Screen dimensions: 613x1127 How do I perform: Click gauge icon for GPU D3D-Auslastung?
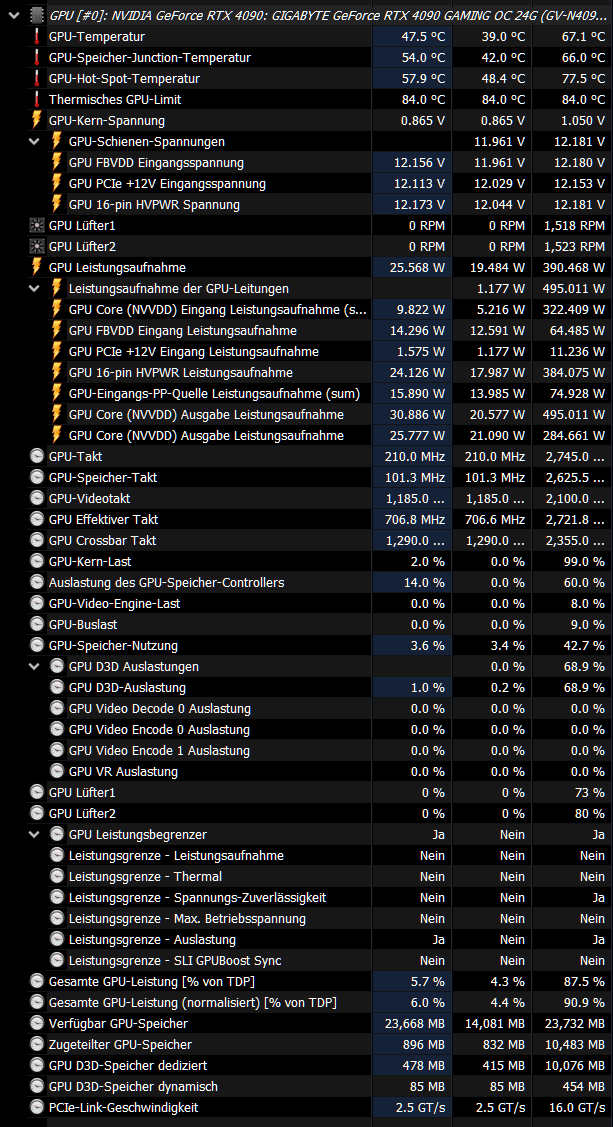click(57, 687)
